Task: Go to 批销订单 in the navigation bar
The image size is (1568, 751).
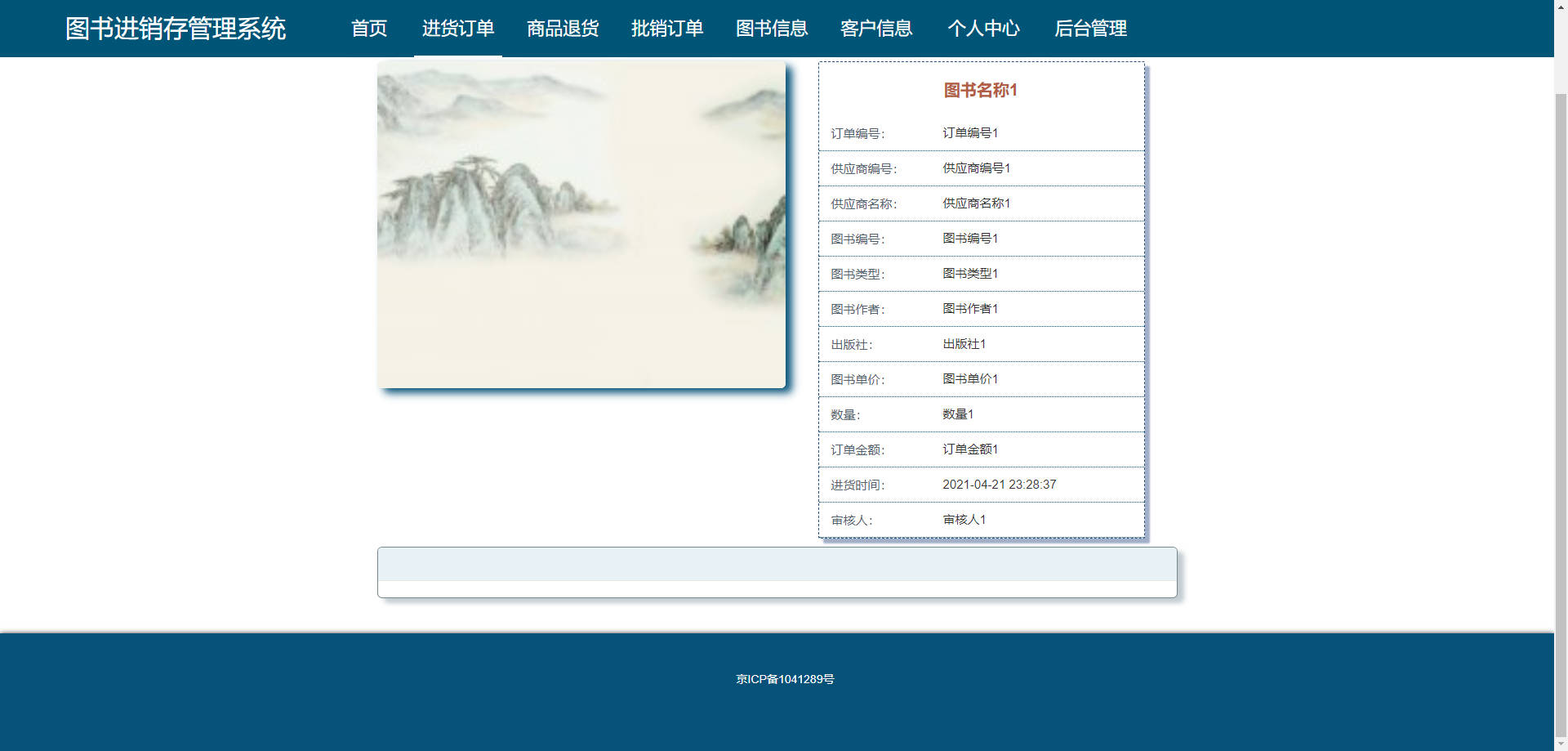Action: [667, 29]
